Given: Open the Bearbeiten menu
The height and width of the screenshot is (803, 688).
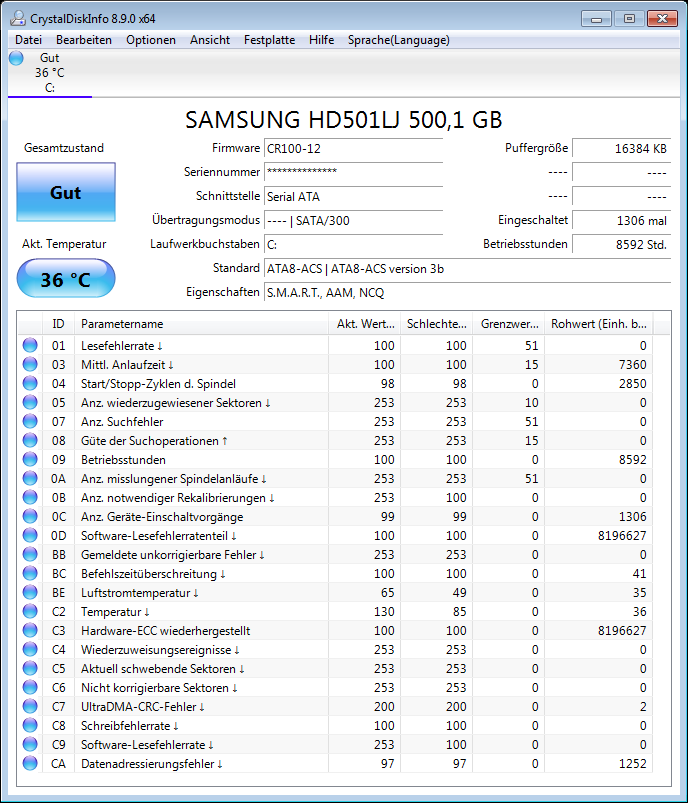Looking at the screenshot, I should point(84,40).
